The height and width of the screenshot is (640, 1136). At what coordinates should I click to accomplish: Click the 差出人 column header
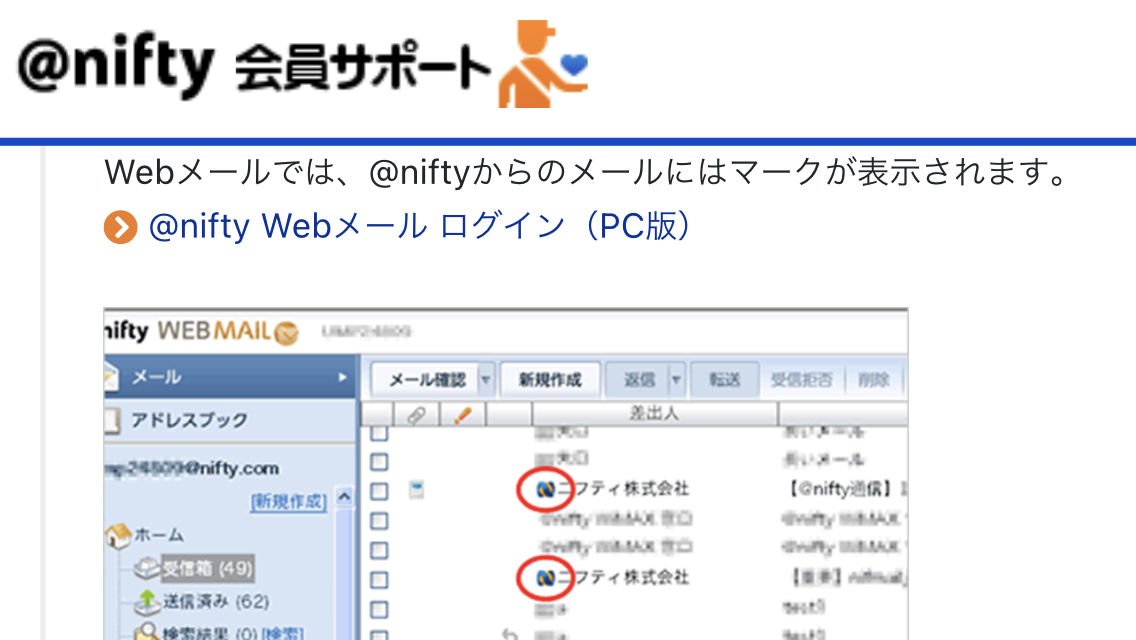[x=654, y=414]
